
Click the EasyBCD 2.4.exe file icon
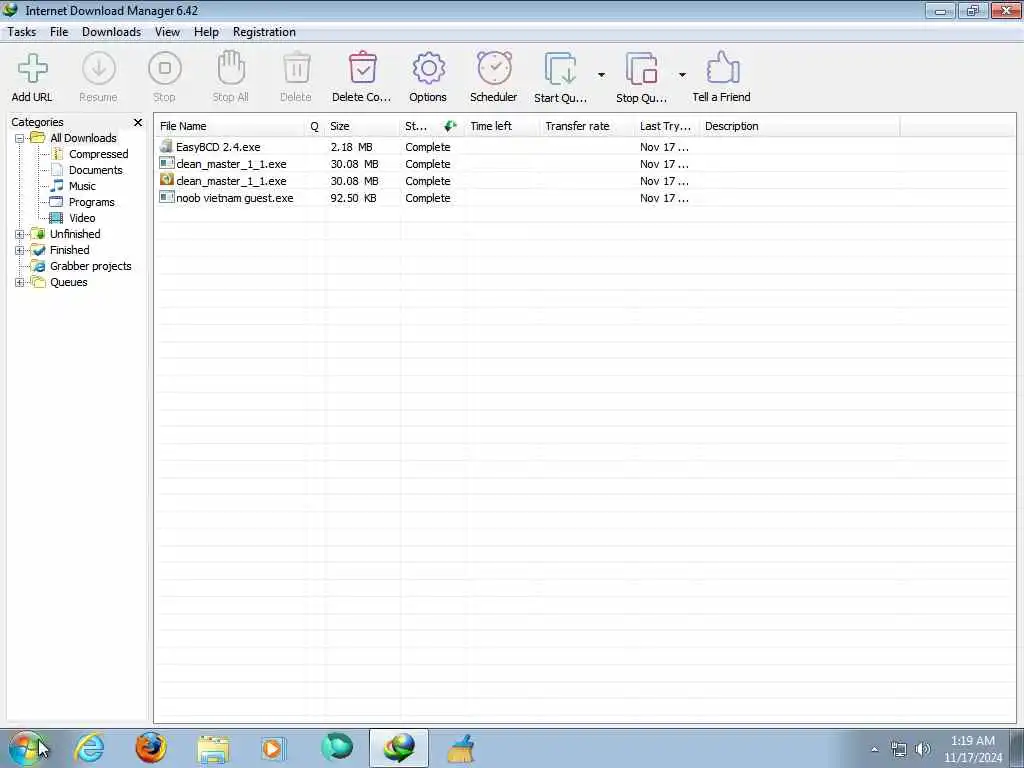click(x=167, y=146)
